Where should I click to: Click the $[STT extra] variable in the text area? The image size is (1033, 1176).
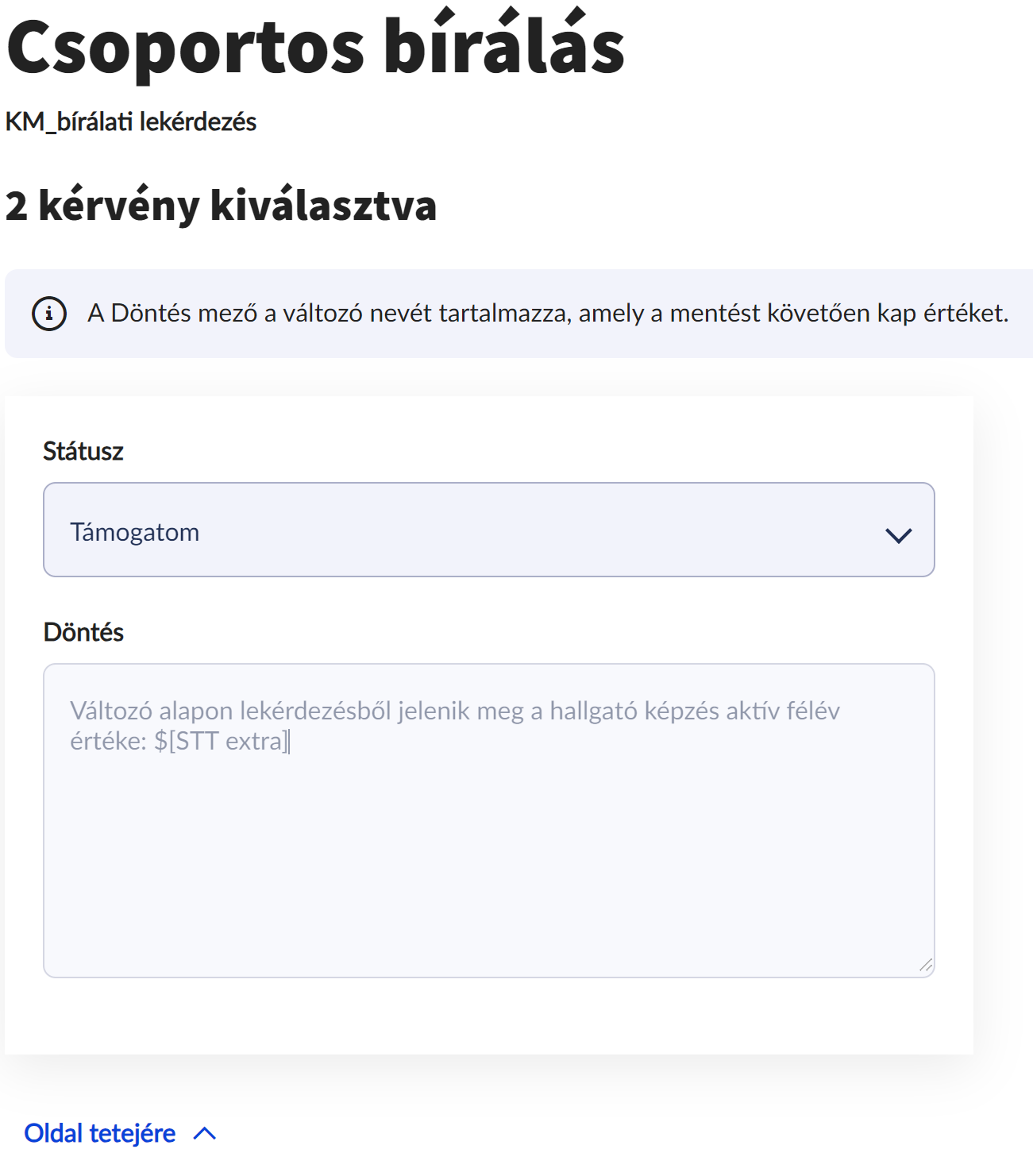(222, 741)
